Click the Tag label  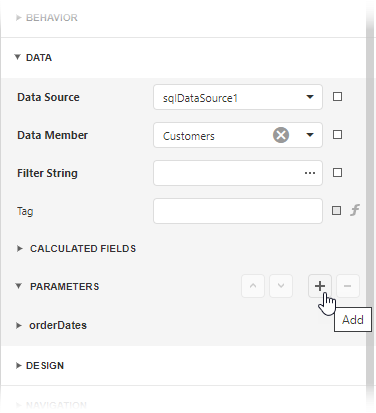[25, 211]
